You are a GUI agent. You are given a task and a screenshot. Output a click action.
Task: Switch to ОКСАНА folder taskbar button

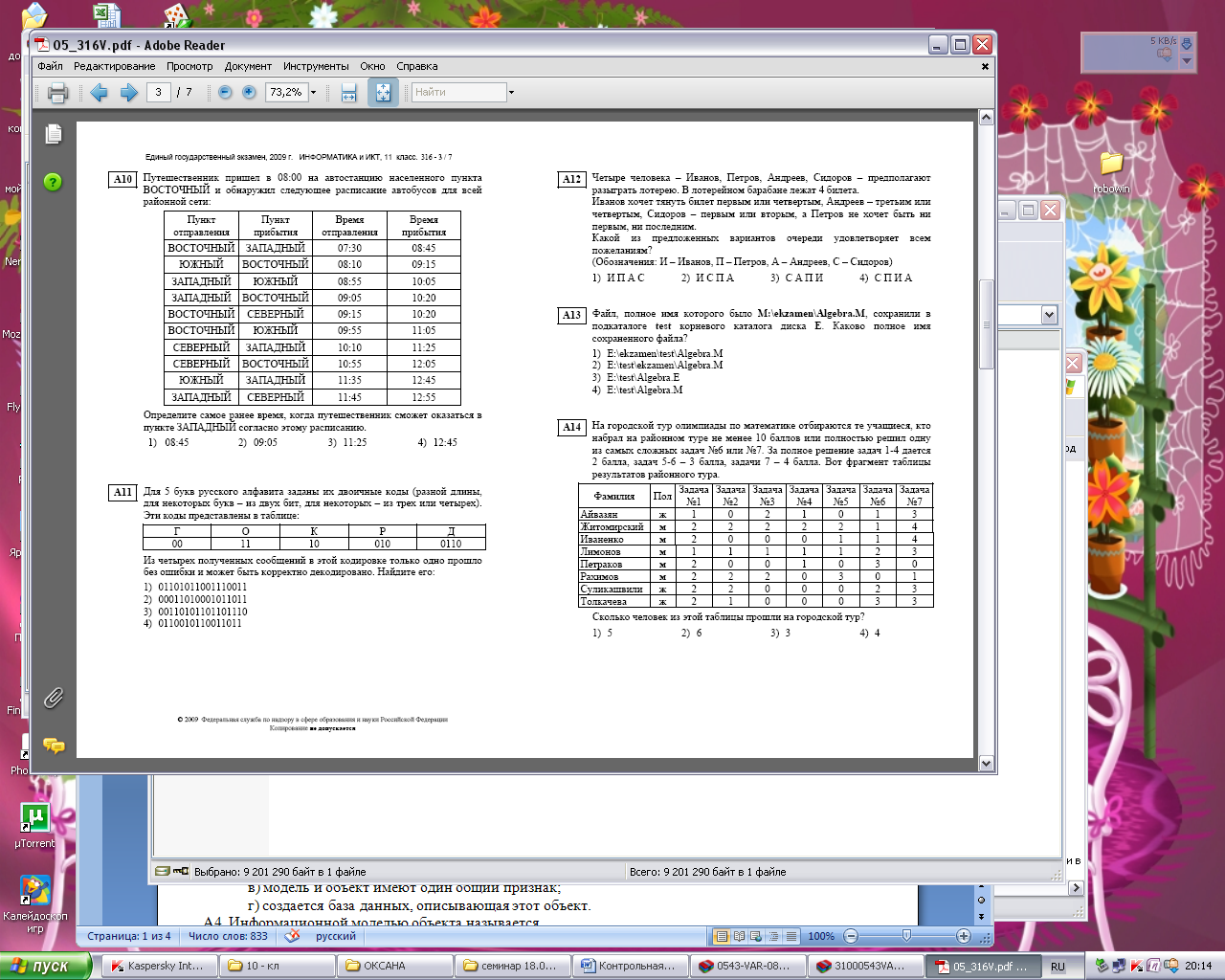(x=395, y=966)
